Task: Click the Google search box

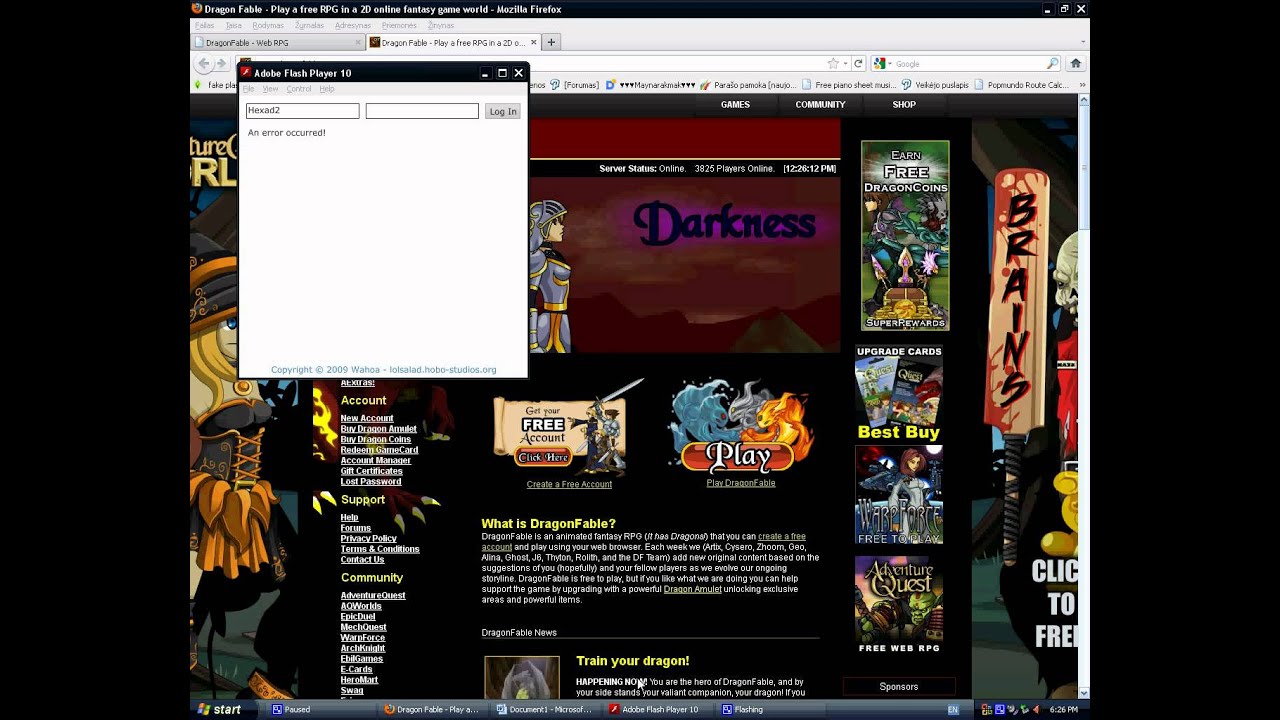Action: pyautogui.click(x=967, y=63)
